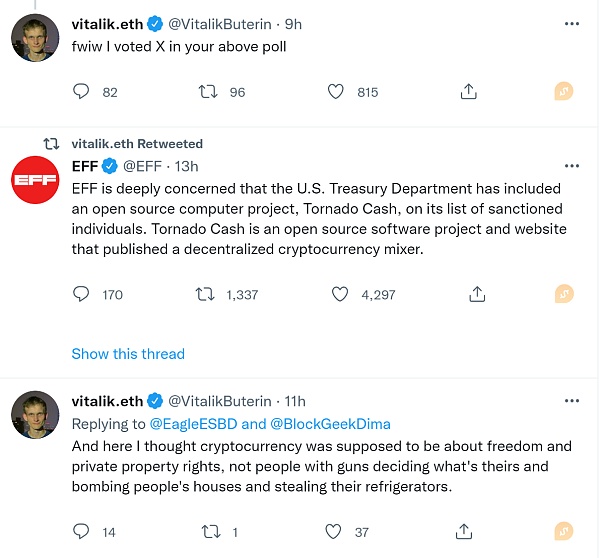The width and height of the screenshot is (600, 558).
Task: Retweet the 'fwiw I voted X' tweet
Action: (x=208, y=92)
